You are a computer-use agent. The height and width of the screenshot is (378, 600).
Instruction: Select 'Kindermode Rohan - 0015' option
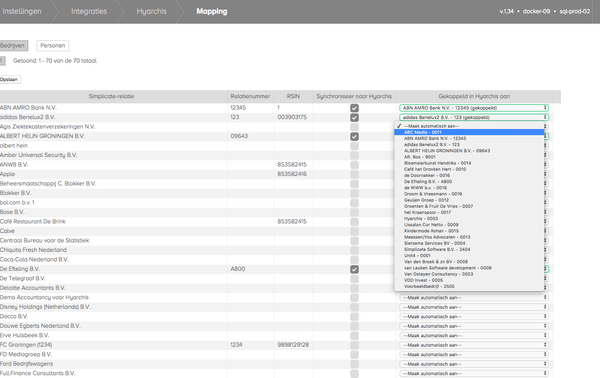click(469, 231)
